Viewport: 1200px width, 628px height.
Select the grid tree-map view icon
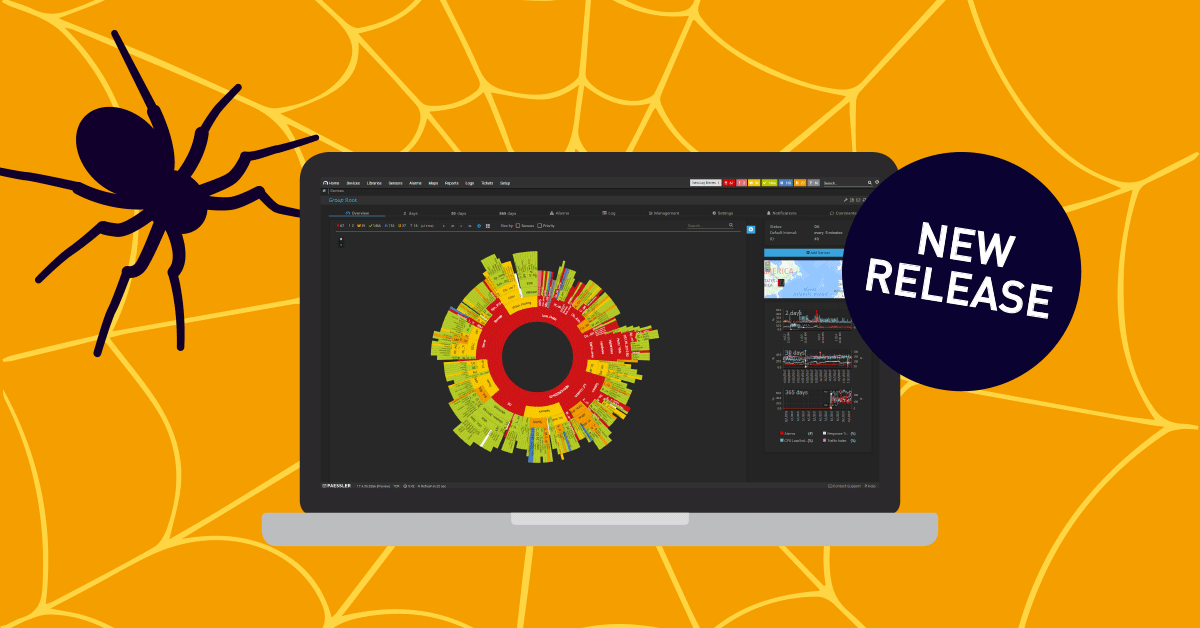(488, 226)
